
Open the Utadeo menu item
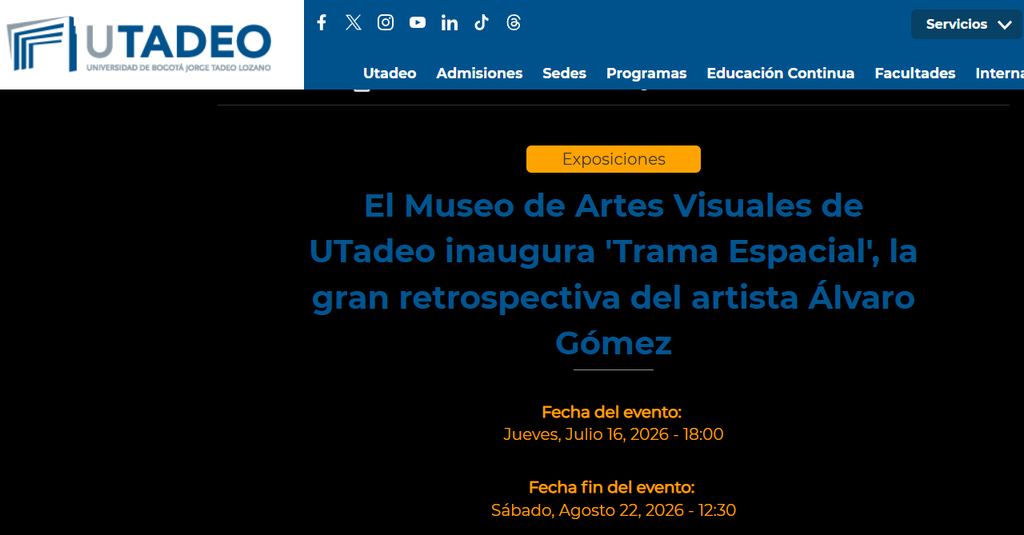[x=389, y=73]
